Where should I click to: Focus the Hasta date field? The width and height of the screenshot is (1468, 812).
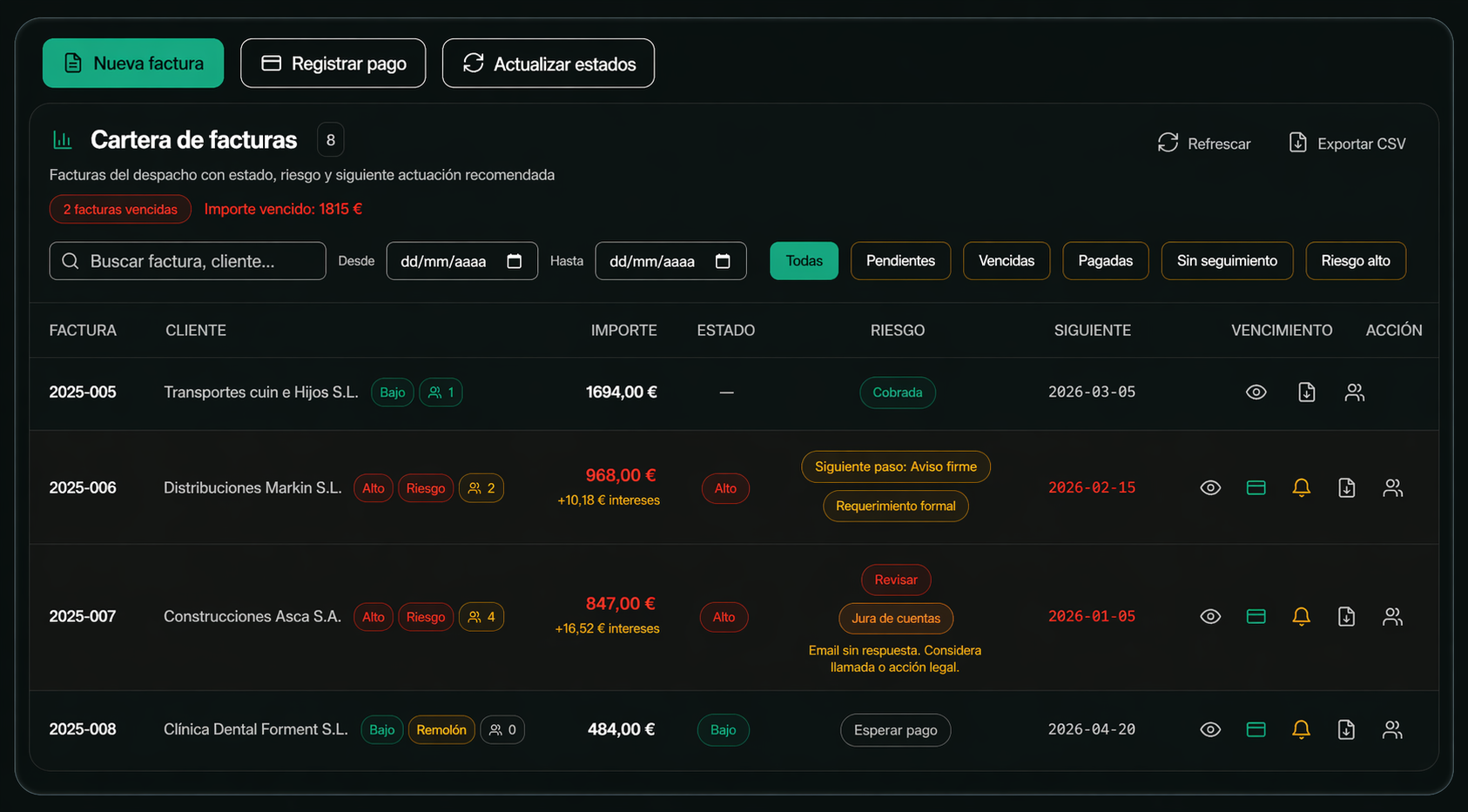point(670,261)
